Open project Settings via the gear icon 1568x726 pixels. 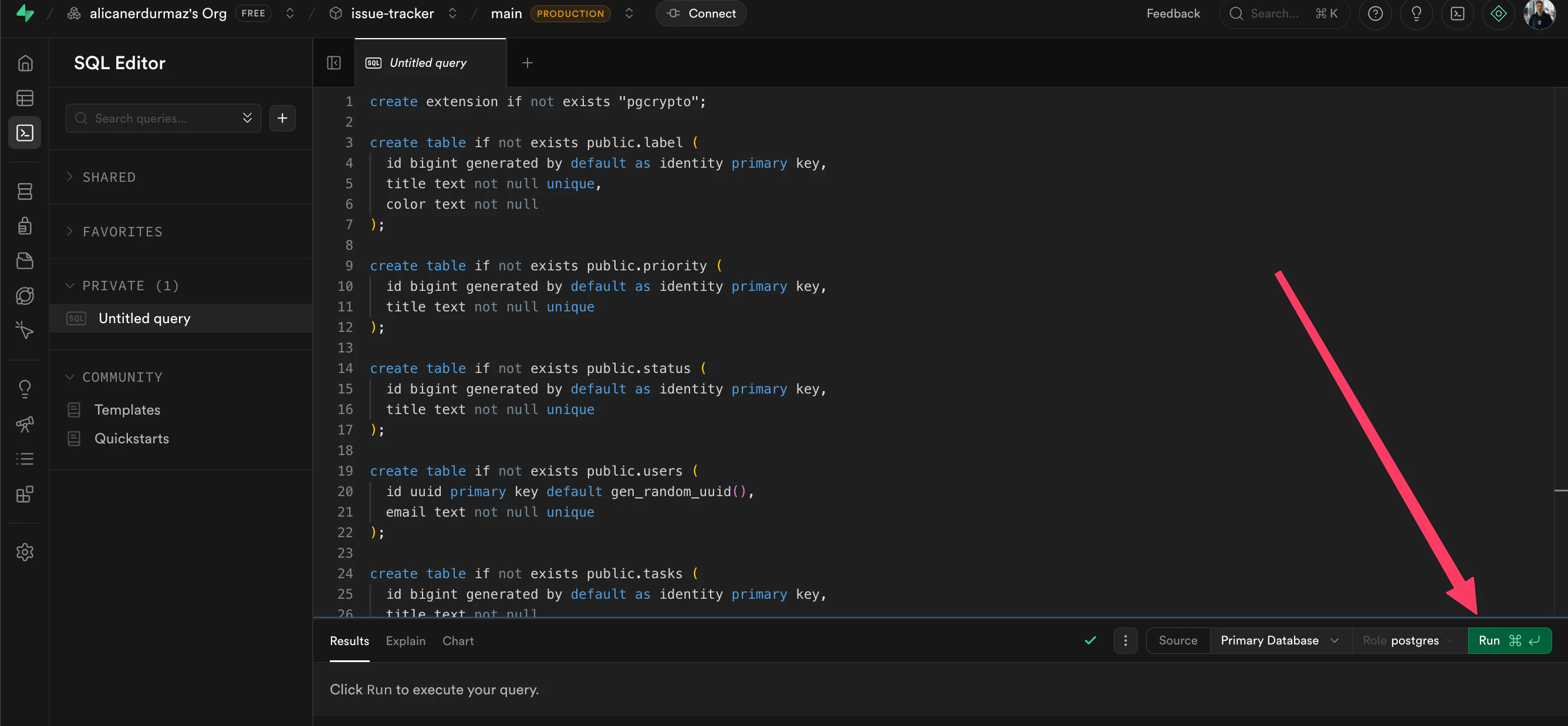pos(25,552)
